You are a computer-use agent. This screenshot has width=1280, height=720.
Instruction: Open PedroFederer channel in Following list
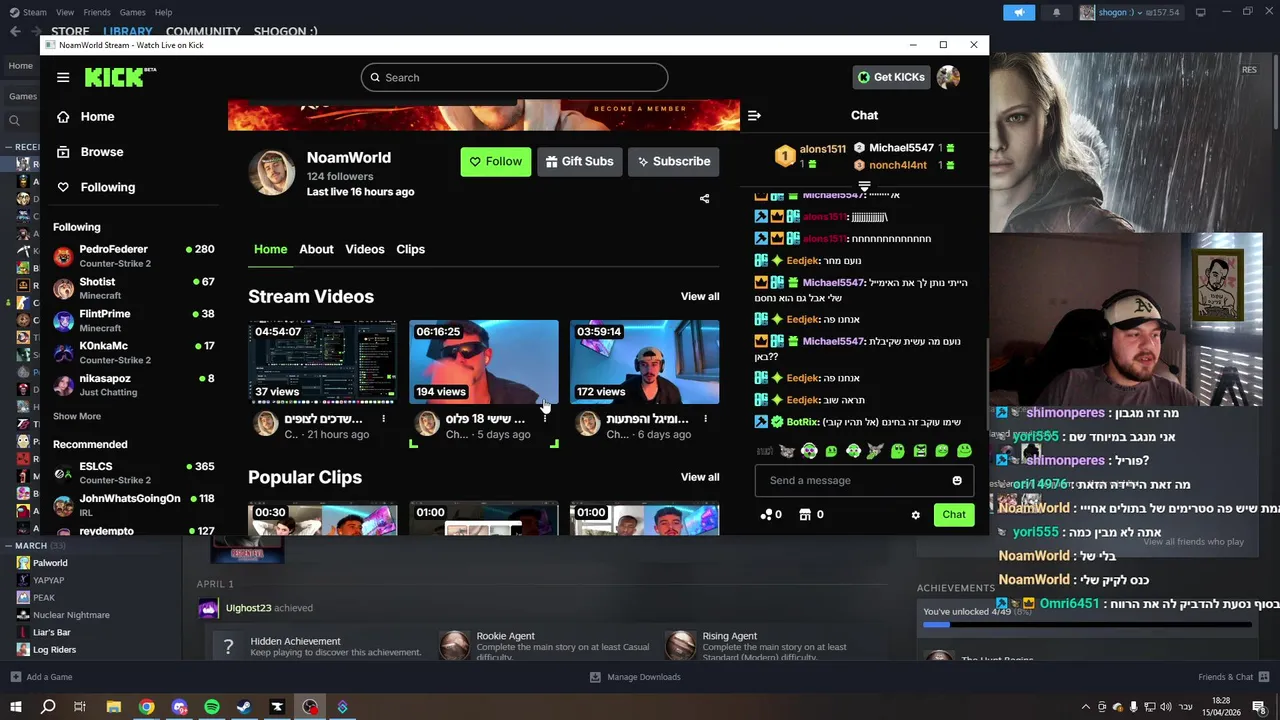pyautogui.click(x=134, y=256)
